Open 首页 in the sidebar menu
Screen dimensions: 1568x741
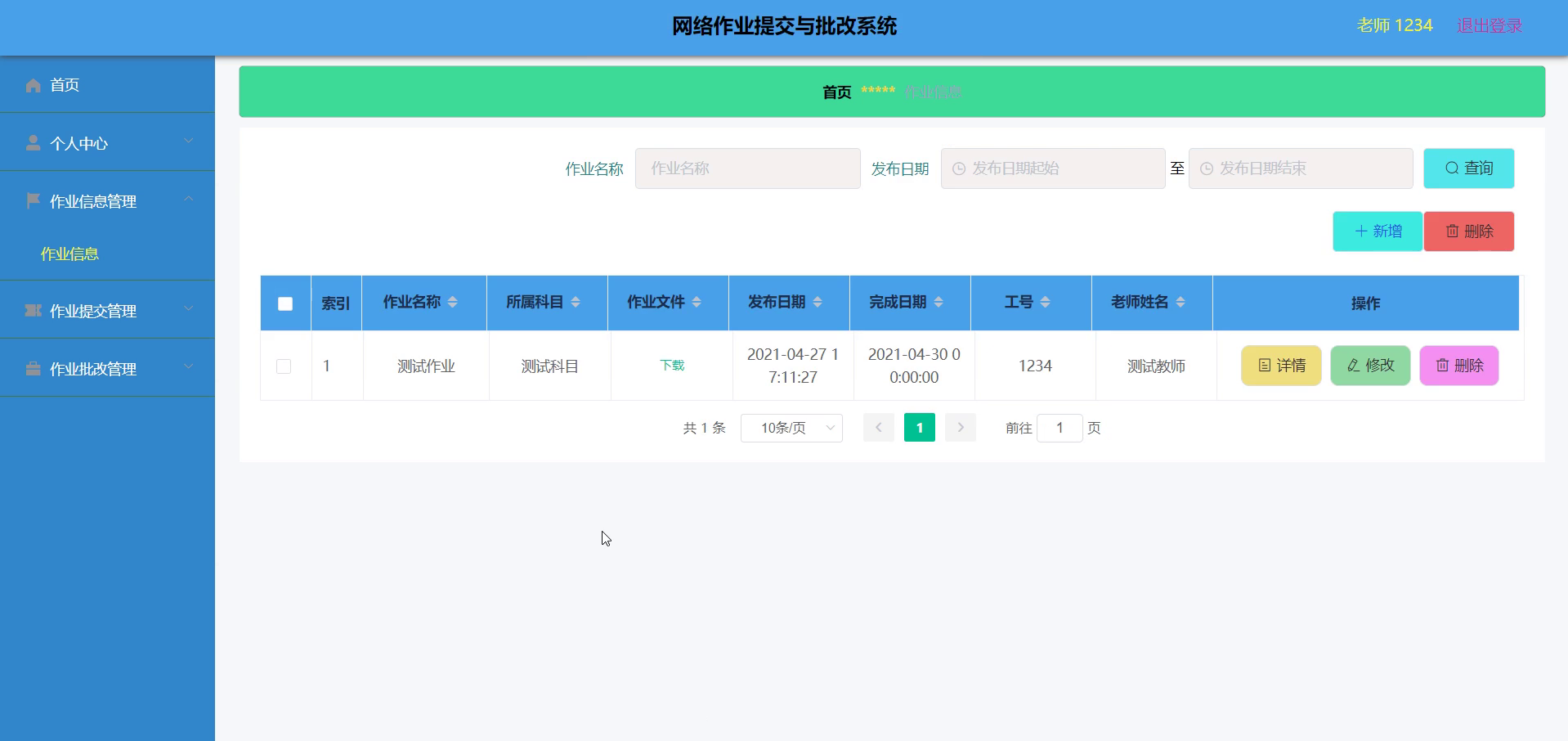(x=107, y=85)
